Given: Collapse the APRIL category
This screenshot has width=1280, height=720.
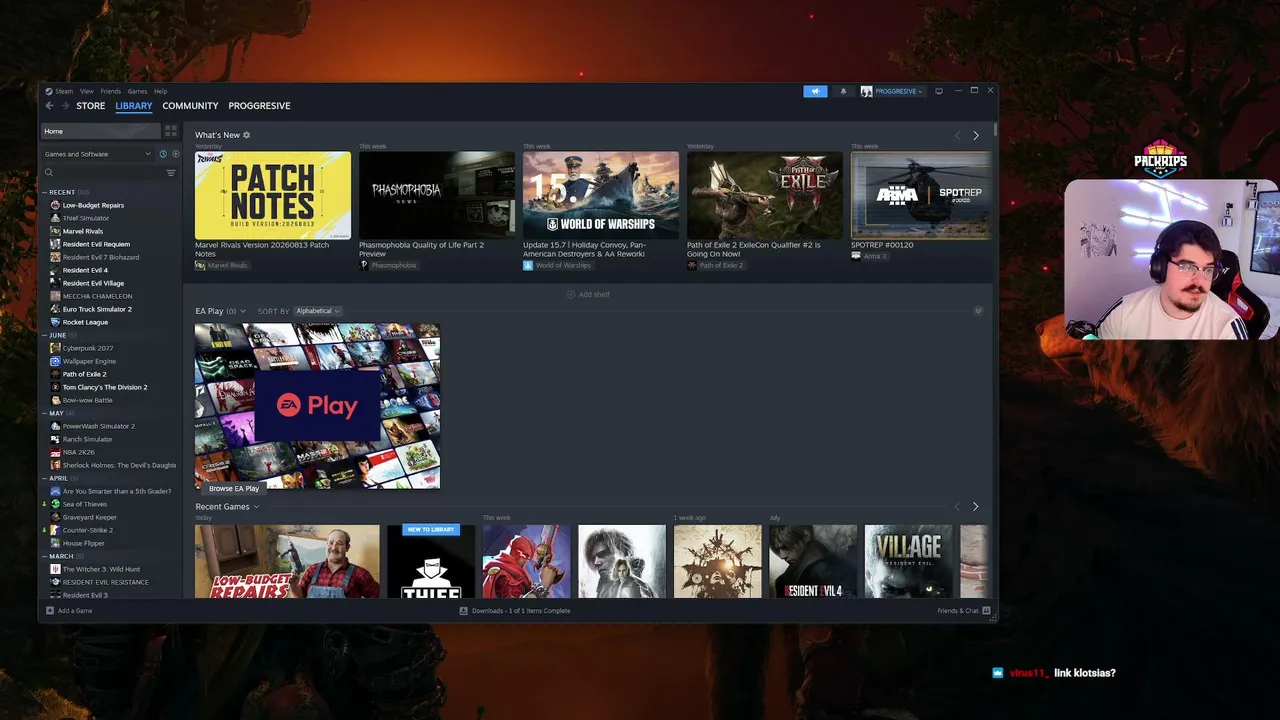Looking at the screenshot, I should pyautogui.click(x=45, y=478).
